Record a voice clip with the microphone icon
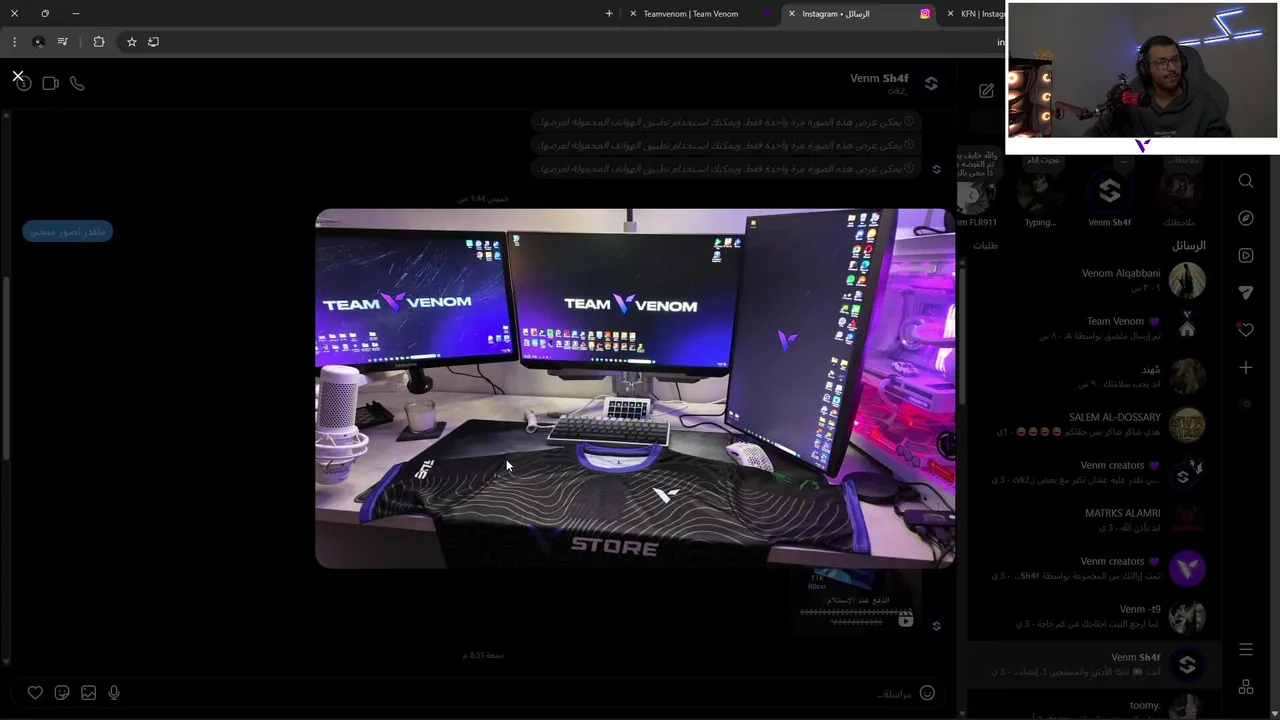The width and height of the screenshot is (1280, 720). pos(114,693)
